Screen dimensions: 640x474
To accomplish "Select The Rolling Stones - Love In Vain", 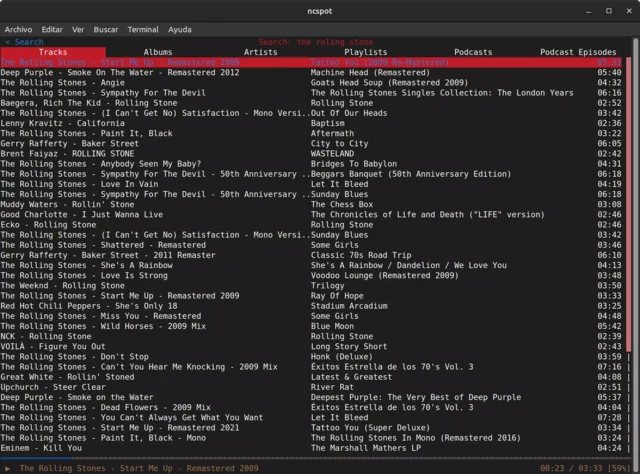I will [x=311, y=184].
